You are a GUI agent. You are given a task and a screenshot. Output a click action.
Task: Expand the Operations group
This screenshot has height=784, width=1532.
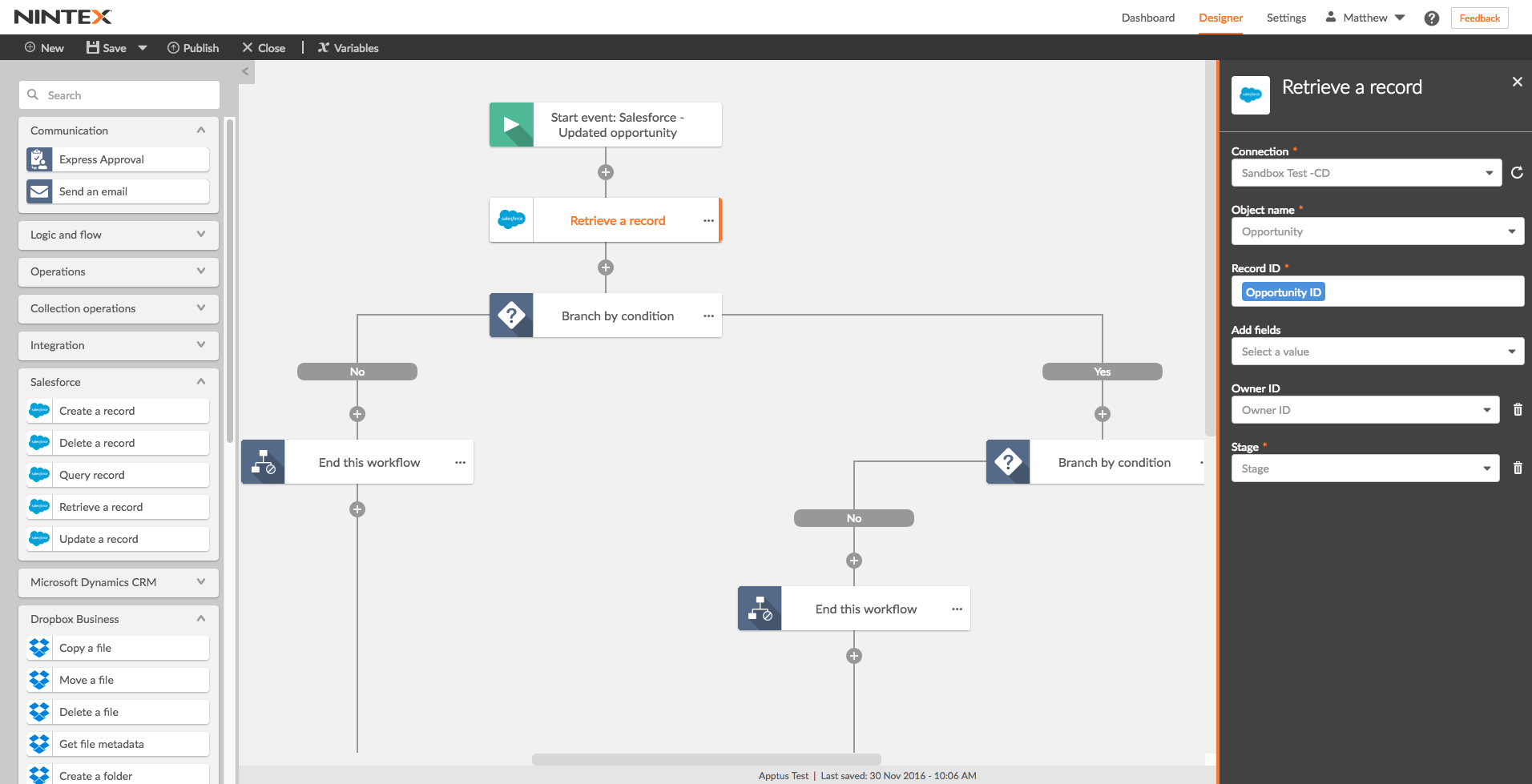point(201,271)
